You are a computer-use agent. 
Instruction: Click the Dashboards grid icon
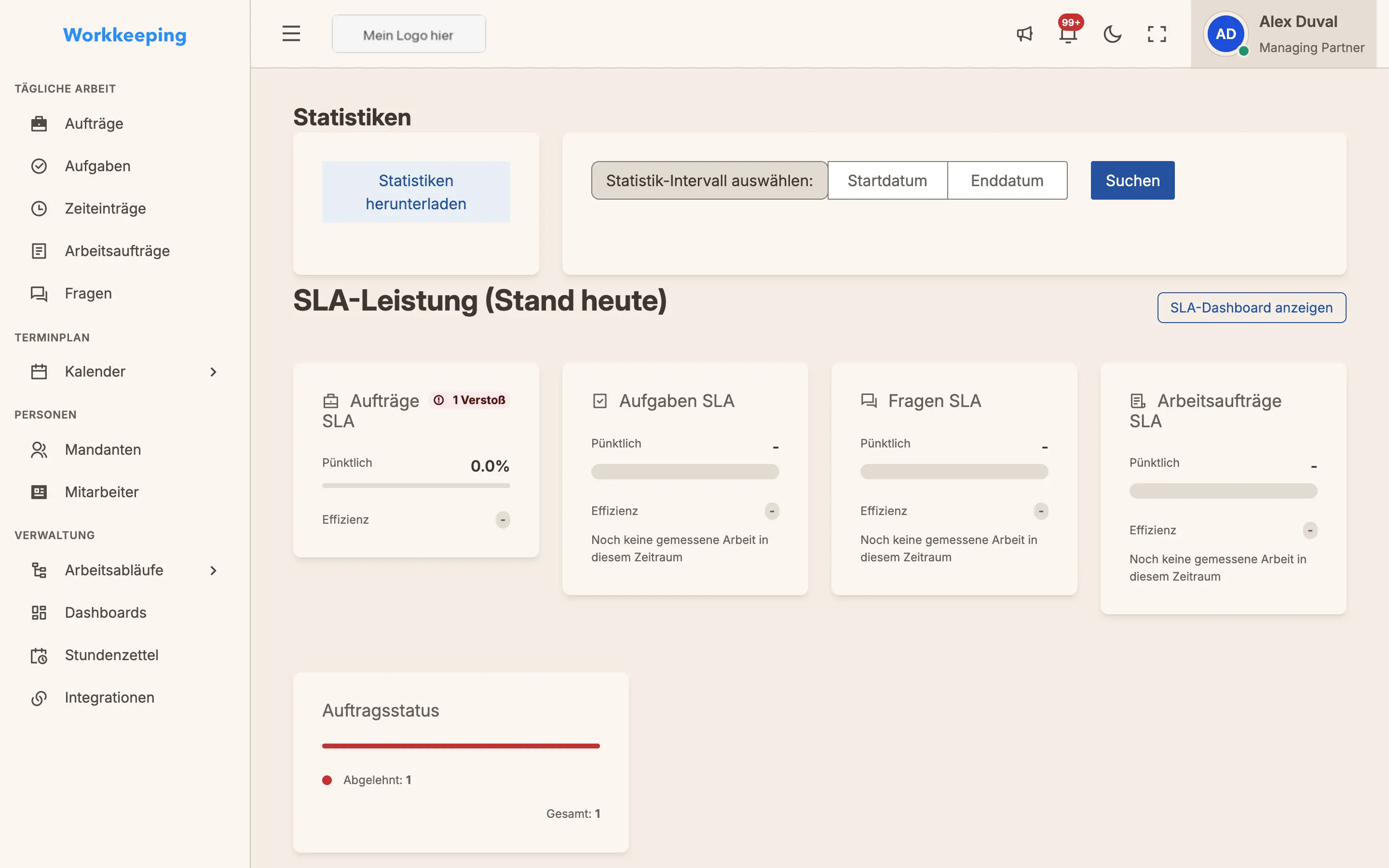39,612
